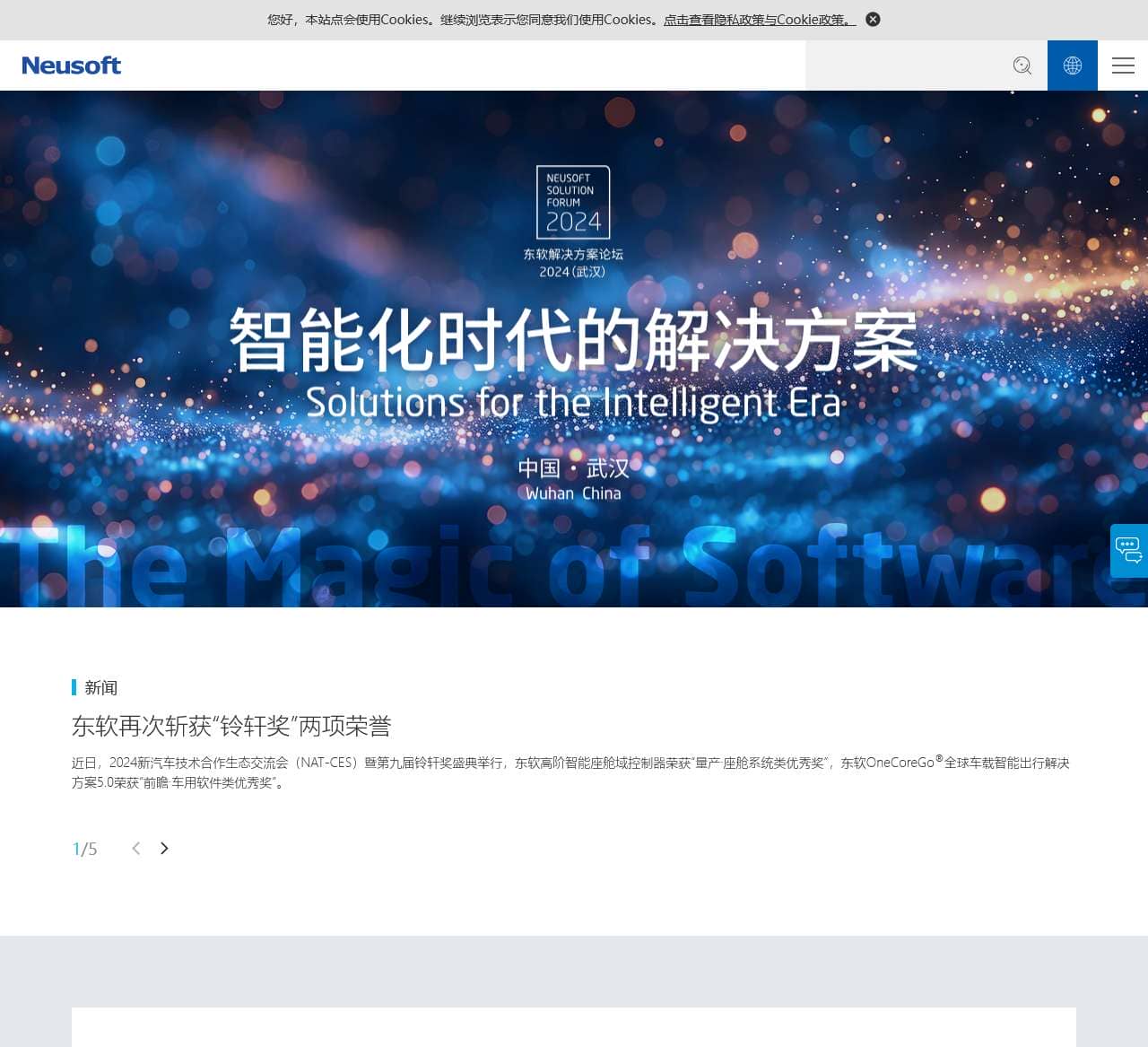
Task: Click the 新闻 section label
Action: [100, 687]
